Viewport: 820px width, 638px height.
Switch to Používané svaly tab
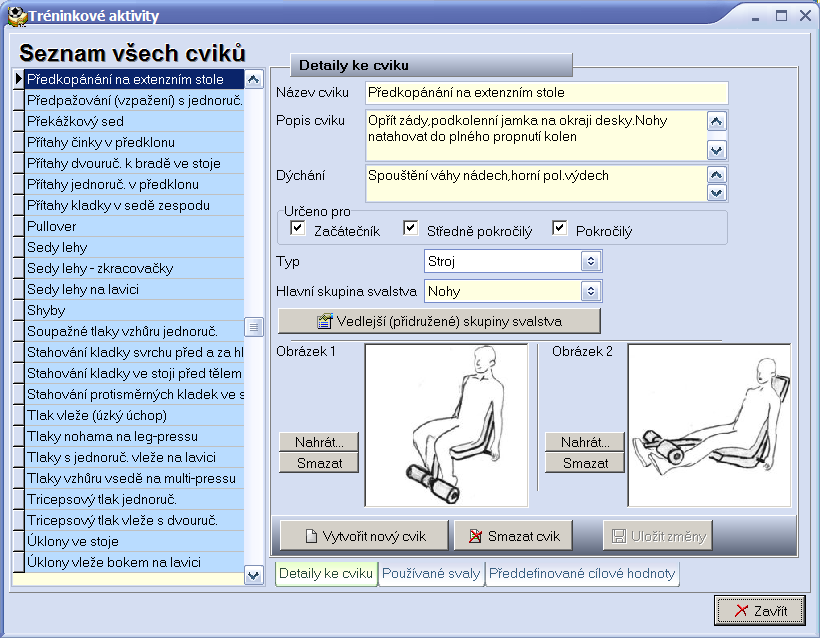point(431,574)
